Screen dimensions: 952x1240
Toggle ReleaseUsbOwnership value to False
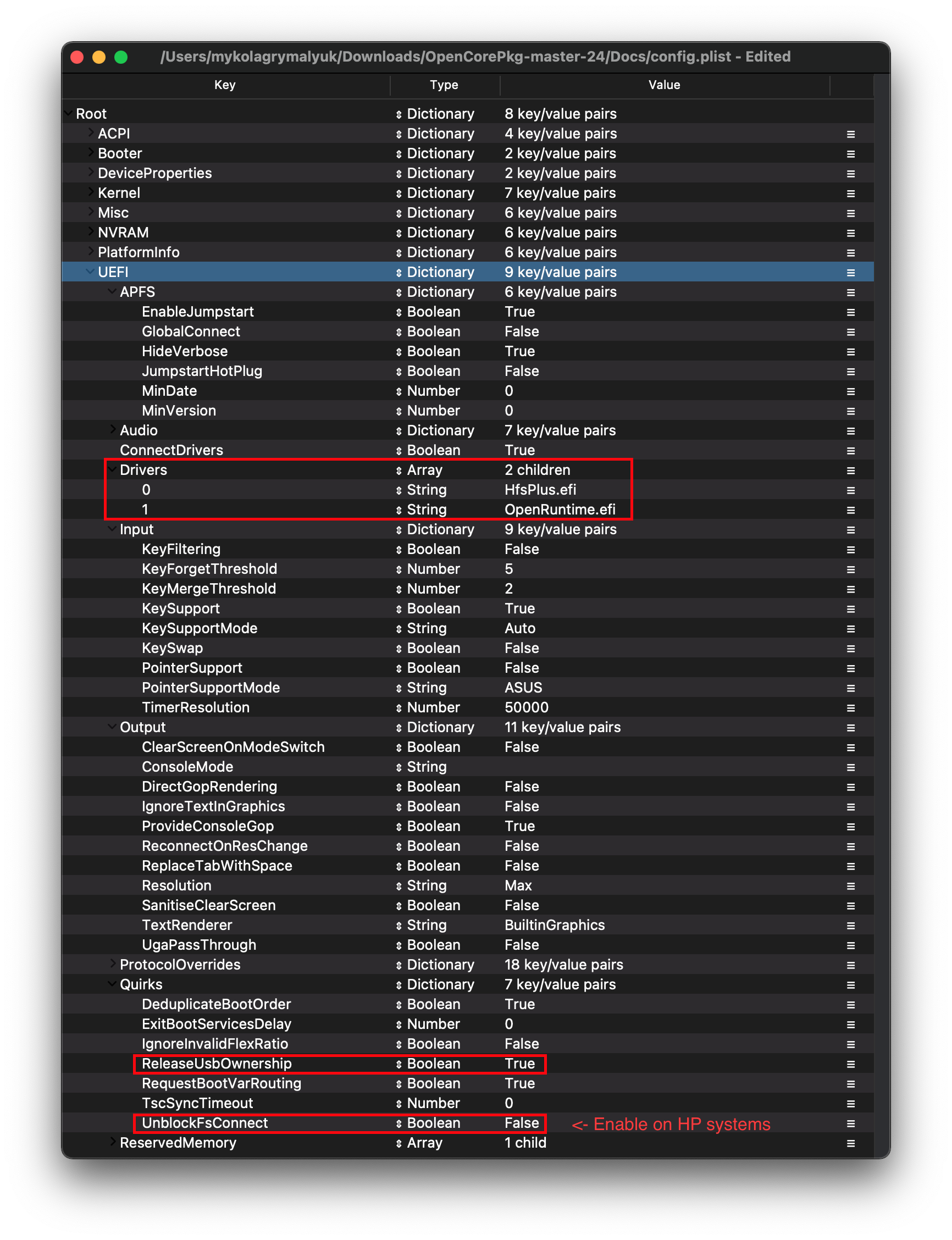tap(519, 1064)
